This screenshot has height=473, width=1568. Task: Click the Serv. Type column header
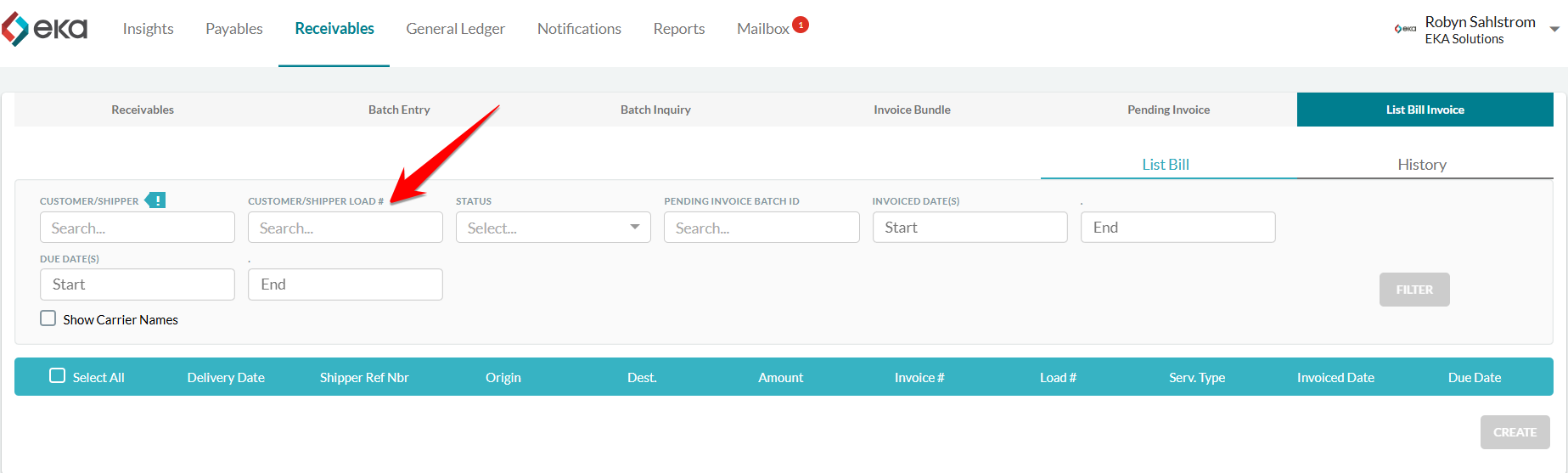pyautogui.click(x=1197, y=377)
